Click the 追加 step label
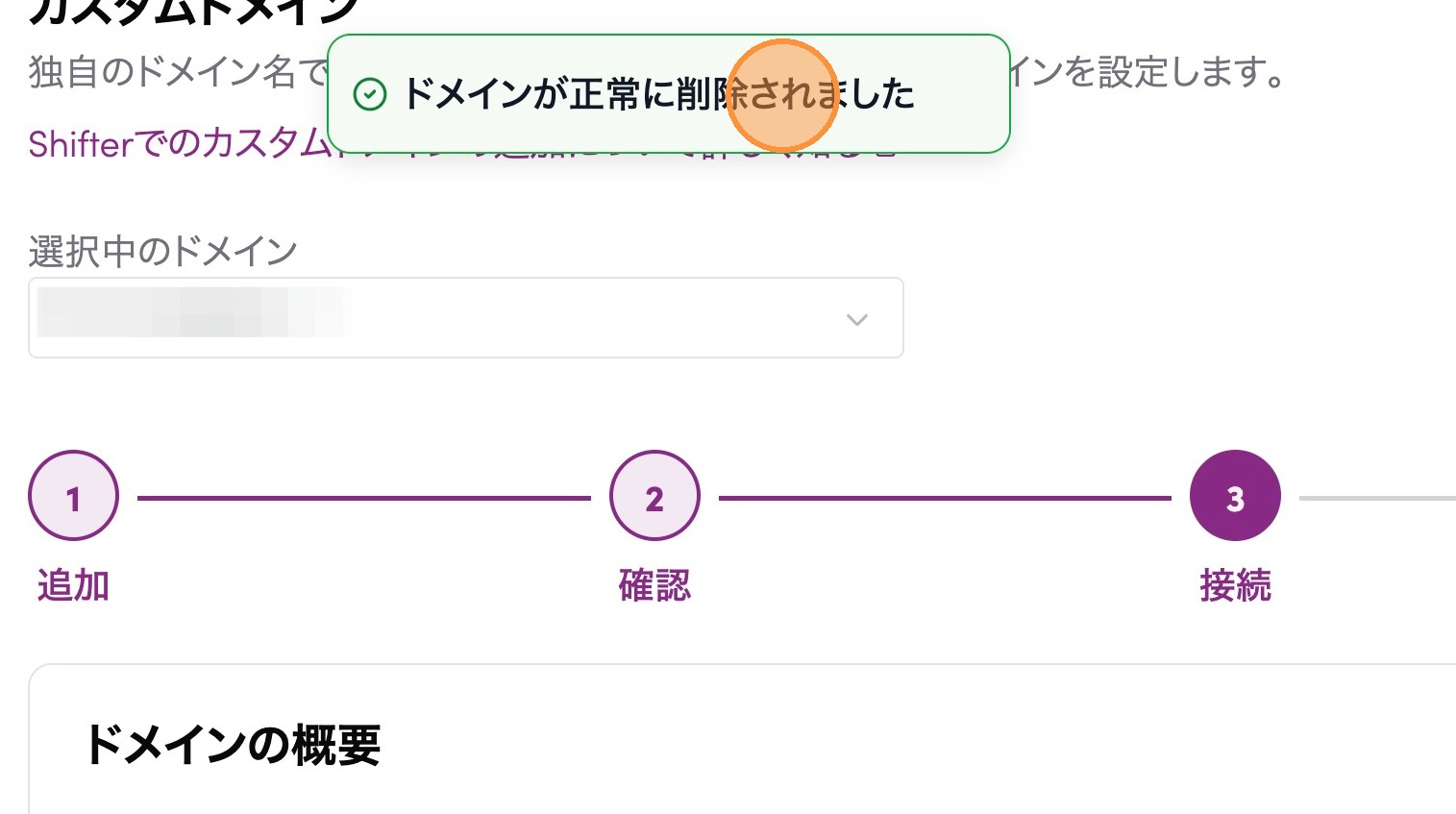Screen dimensions: 1456x814 point(74,584)
